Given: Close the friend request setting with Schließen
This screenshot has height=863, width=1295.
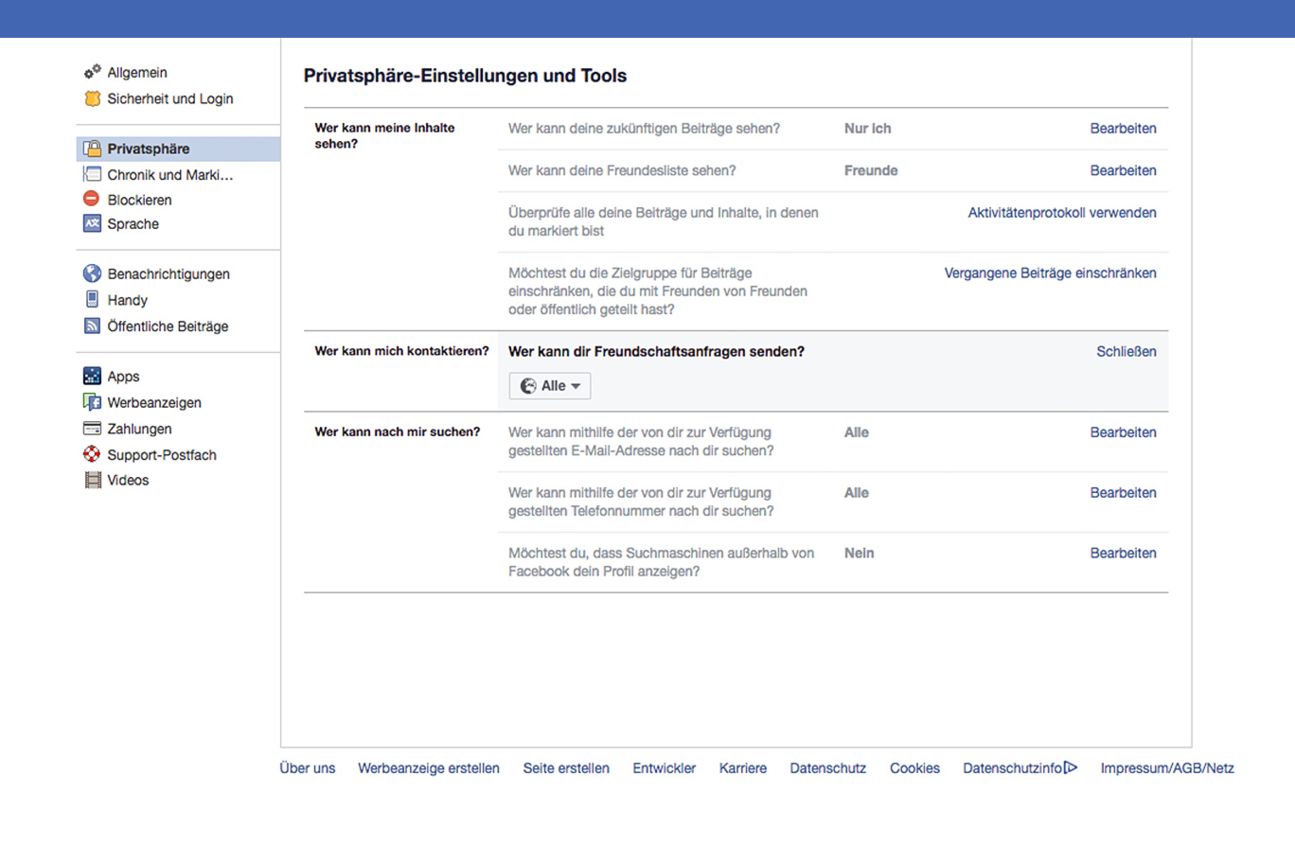Looking at the screenshot, I should (1126, 352).
